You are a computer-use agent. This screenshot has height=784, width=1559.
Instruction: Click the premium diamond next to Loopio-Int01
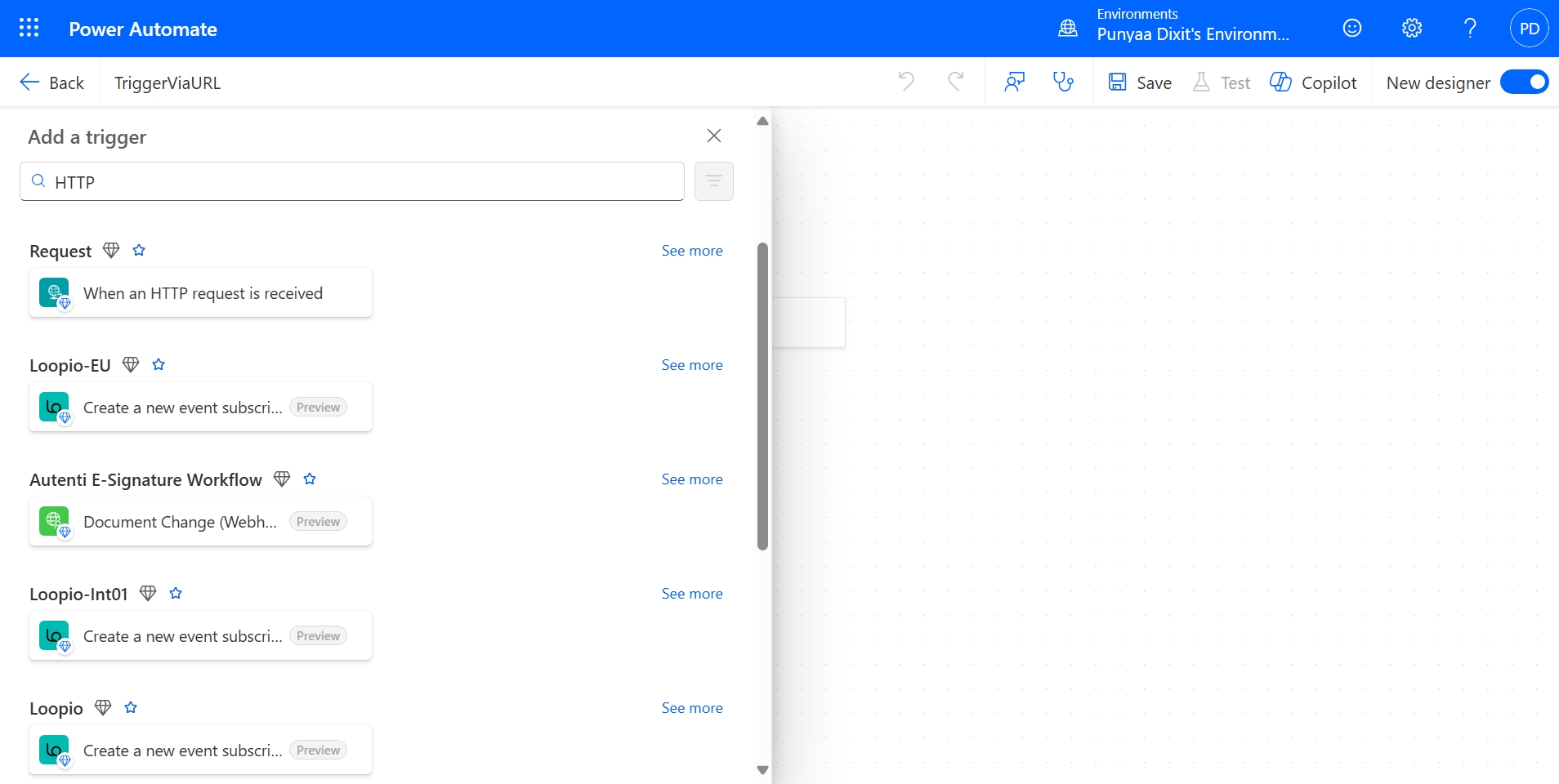pyautogui.click(x=148, y=594)
